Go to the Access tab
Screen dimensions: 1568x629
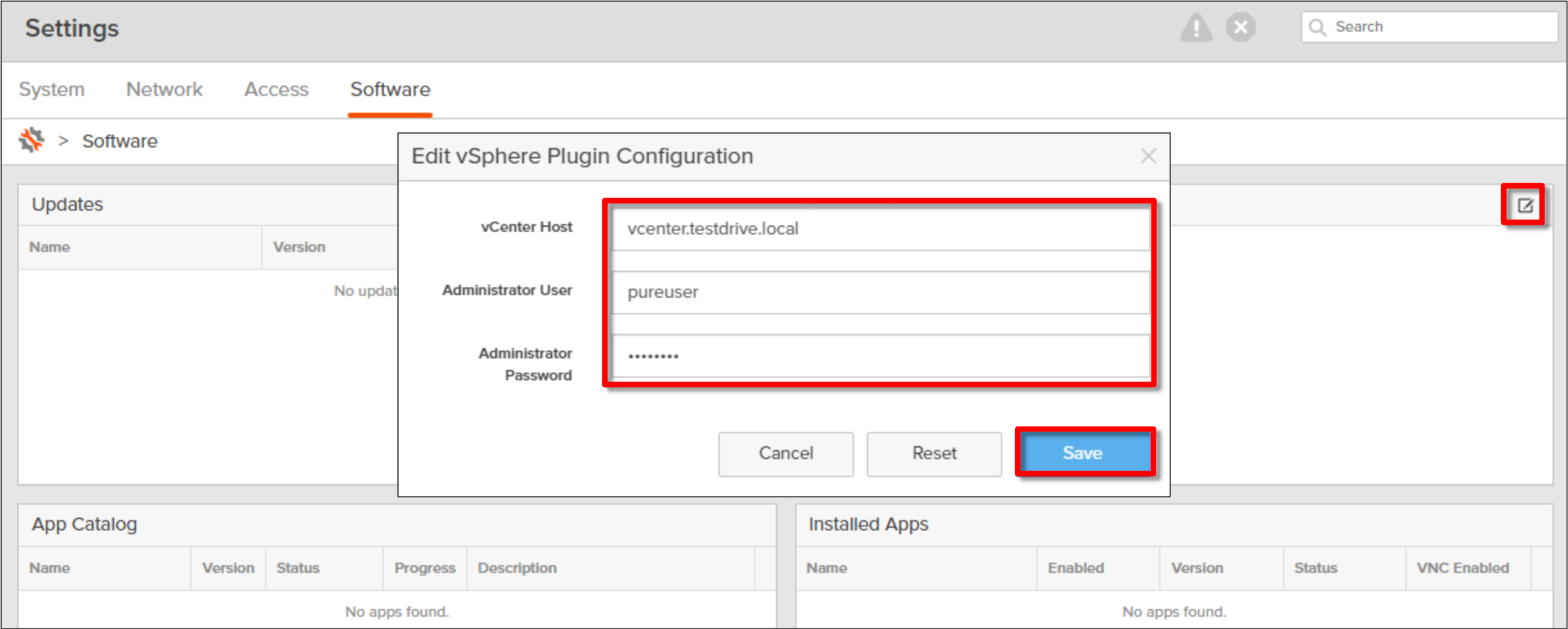point(276,90)
